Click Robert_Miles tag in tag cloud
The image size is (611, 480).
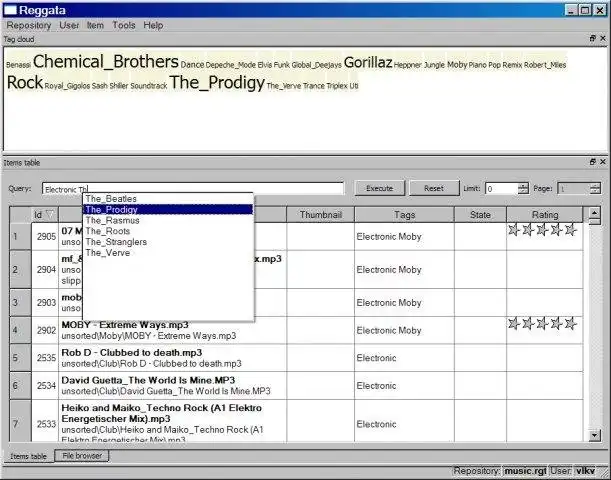545,65
